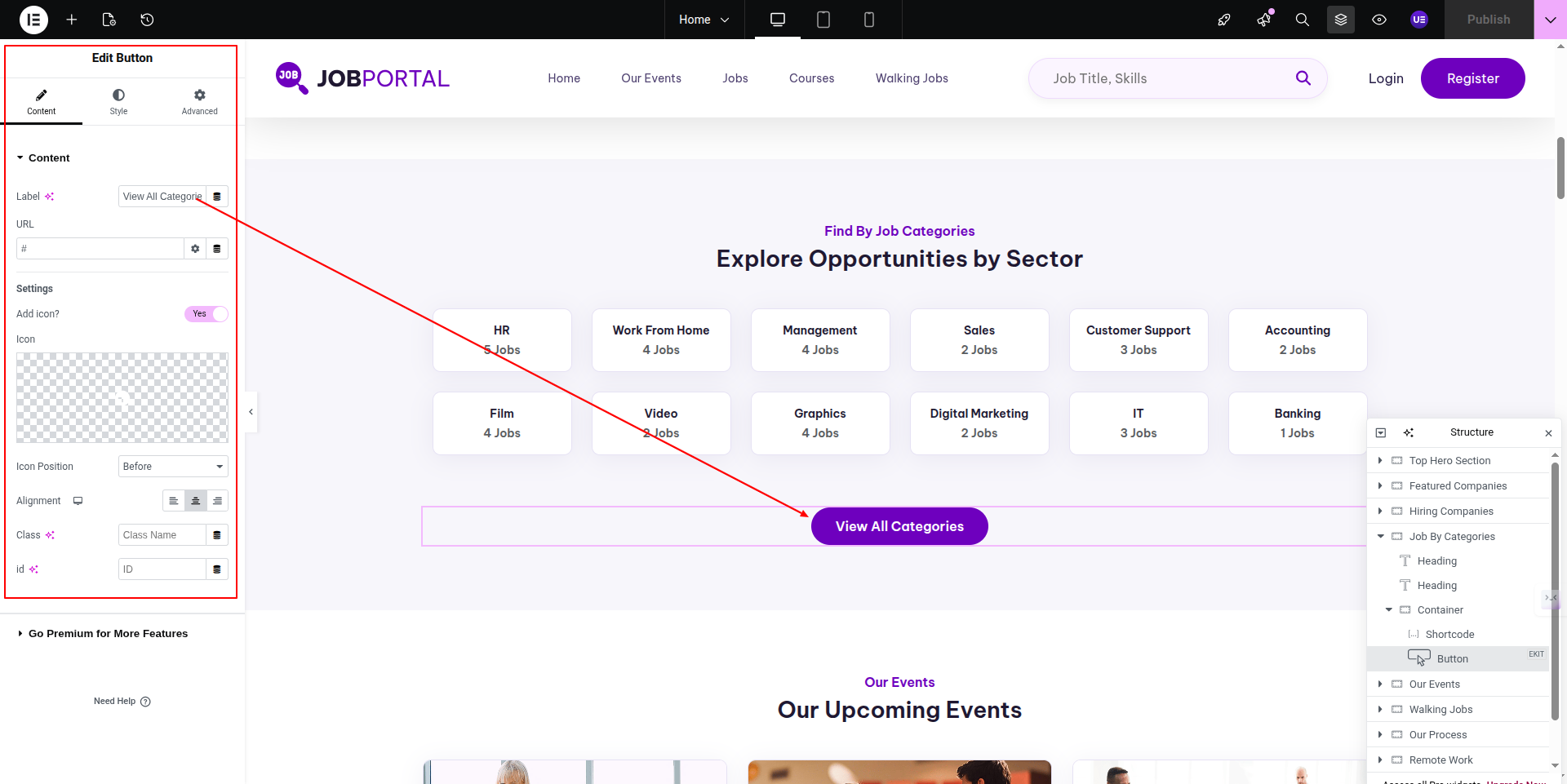The image size is (1567, 784).
Task: Click the View All Categories button
Action: click(x=899, y=527)
